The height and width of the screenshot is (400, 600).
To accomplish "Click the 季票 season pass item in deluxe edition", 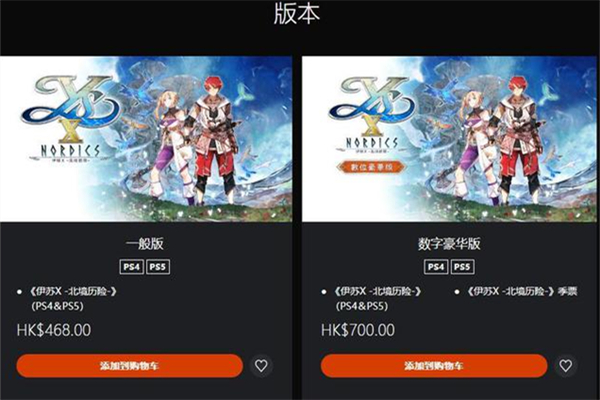I will 522,292.
